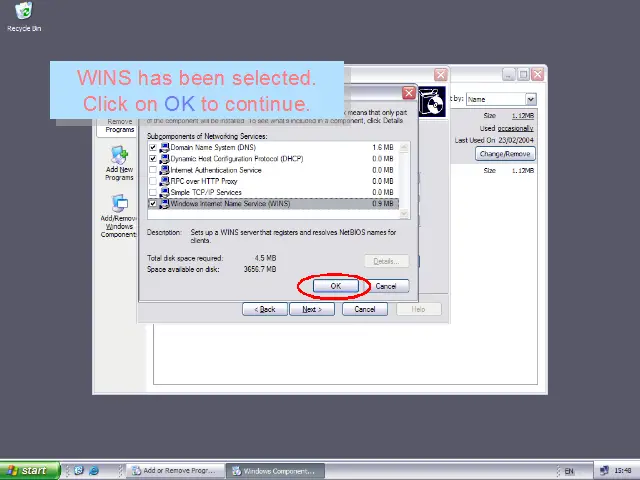Select the Windows Internet Name Service row text
Image resolution: width=640 pixels, height=480 pixels.
click(230, 203)
